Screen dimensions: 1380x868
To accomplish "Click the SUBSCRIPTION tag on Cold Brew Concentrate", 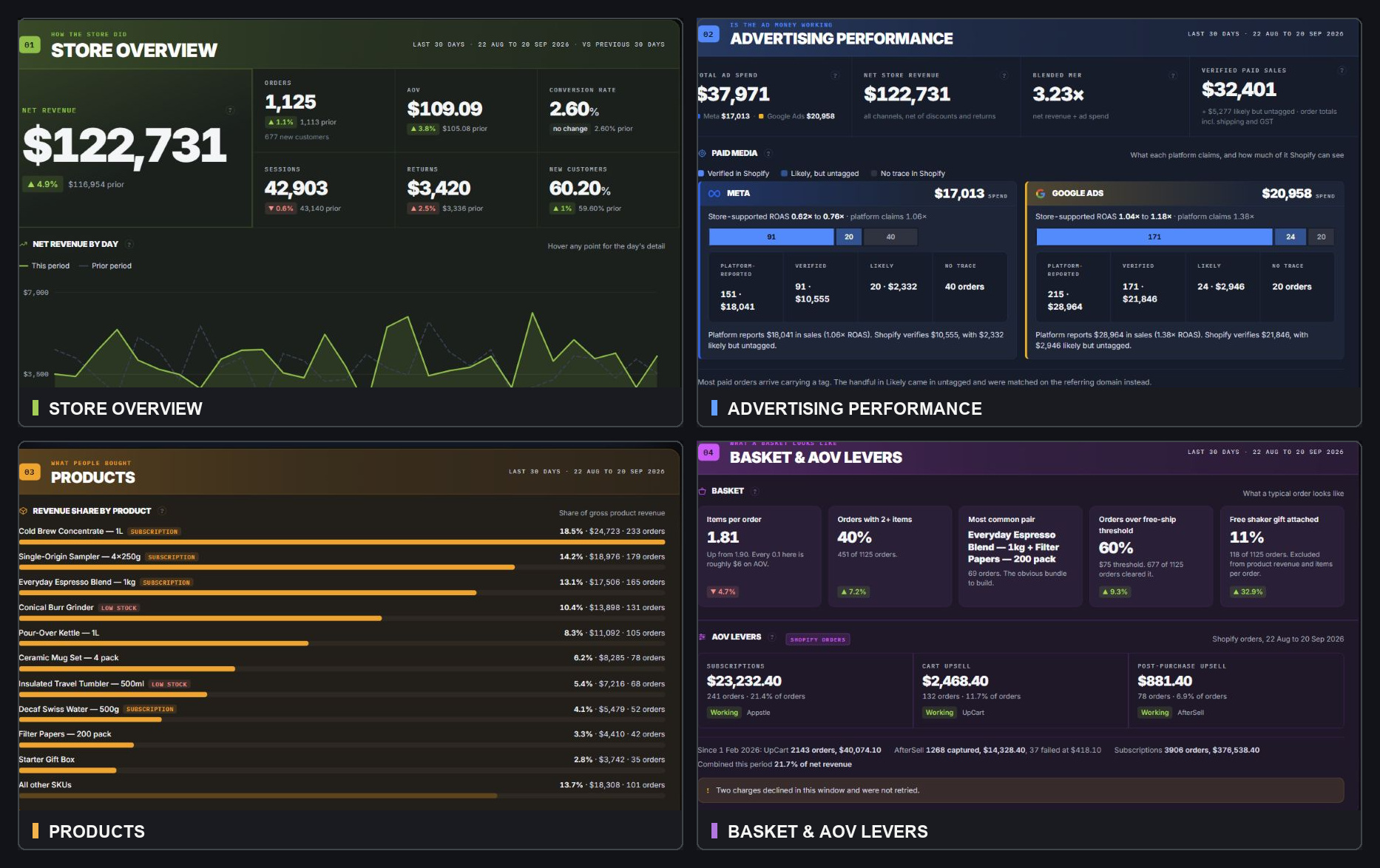I will (154, 532).
